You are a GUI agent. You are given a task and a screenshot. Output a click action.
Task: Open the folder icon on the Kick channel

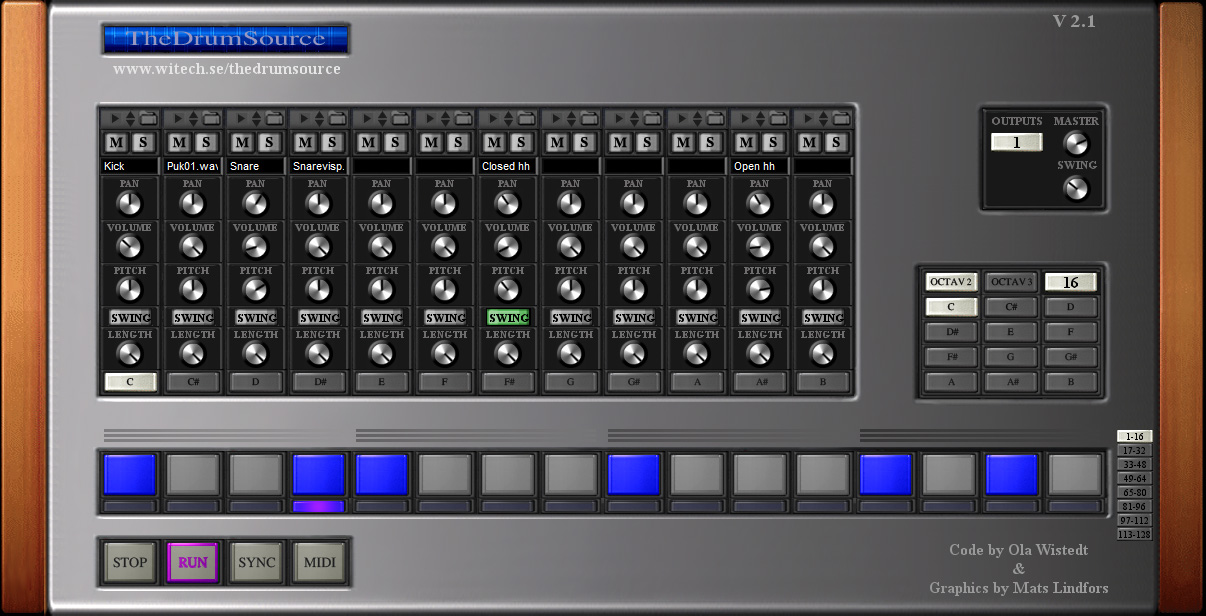148,118
